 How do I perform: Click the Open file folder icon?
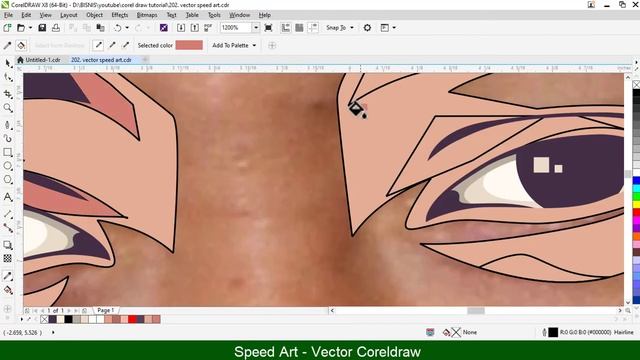tap(21, 28)
